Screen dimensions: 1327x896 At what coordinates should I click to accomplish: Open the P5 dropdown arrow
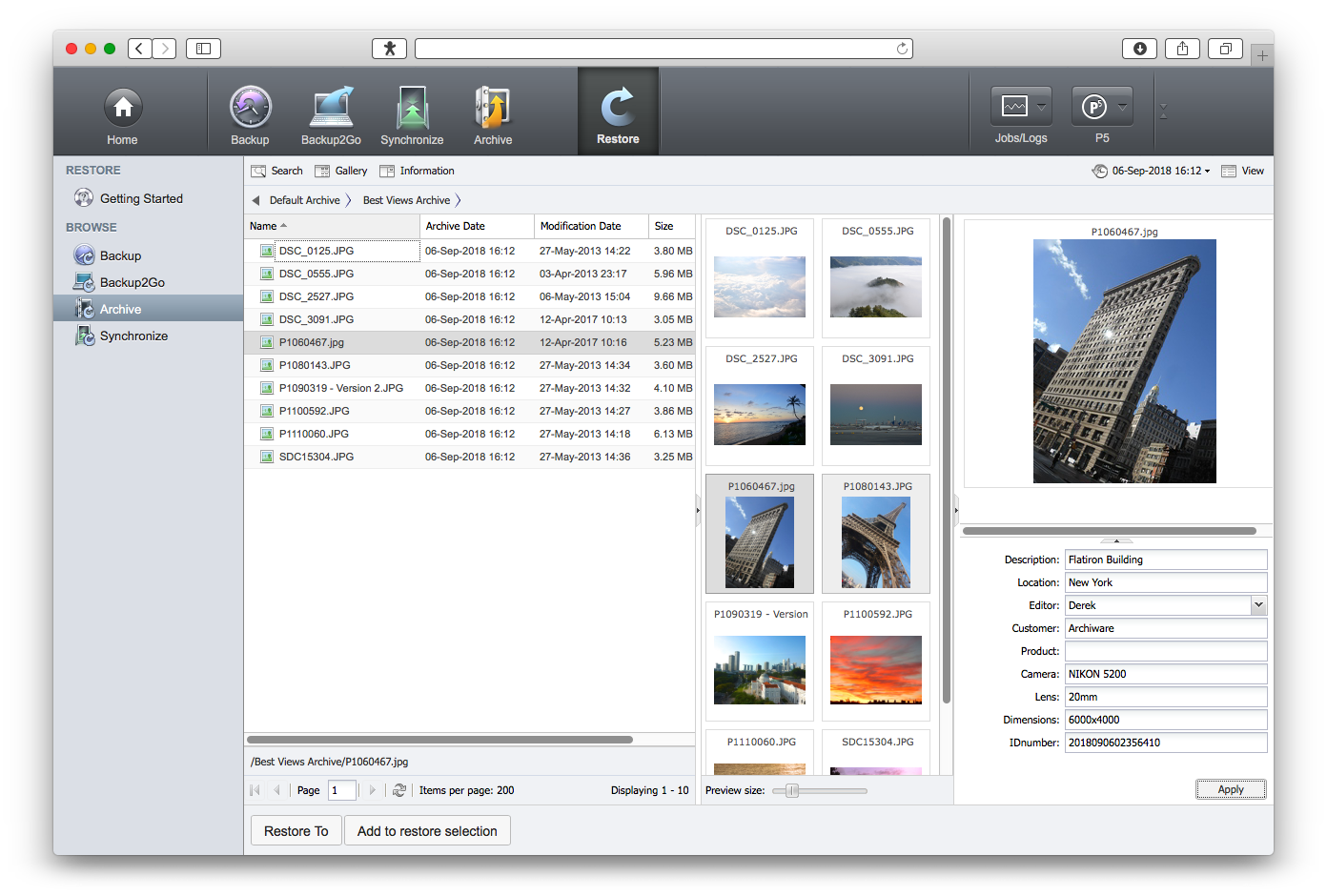[x=1123, y=108]
